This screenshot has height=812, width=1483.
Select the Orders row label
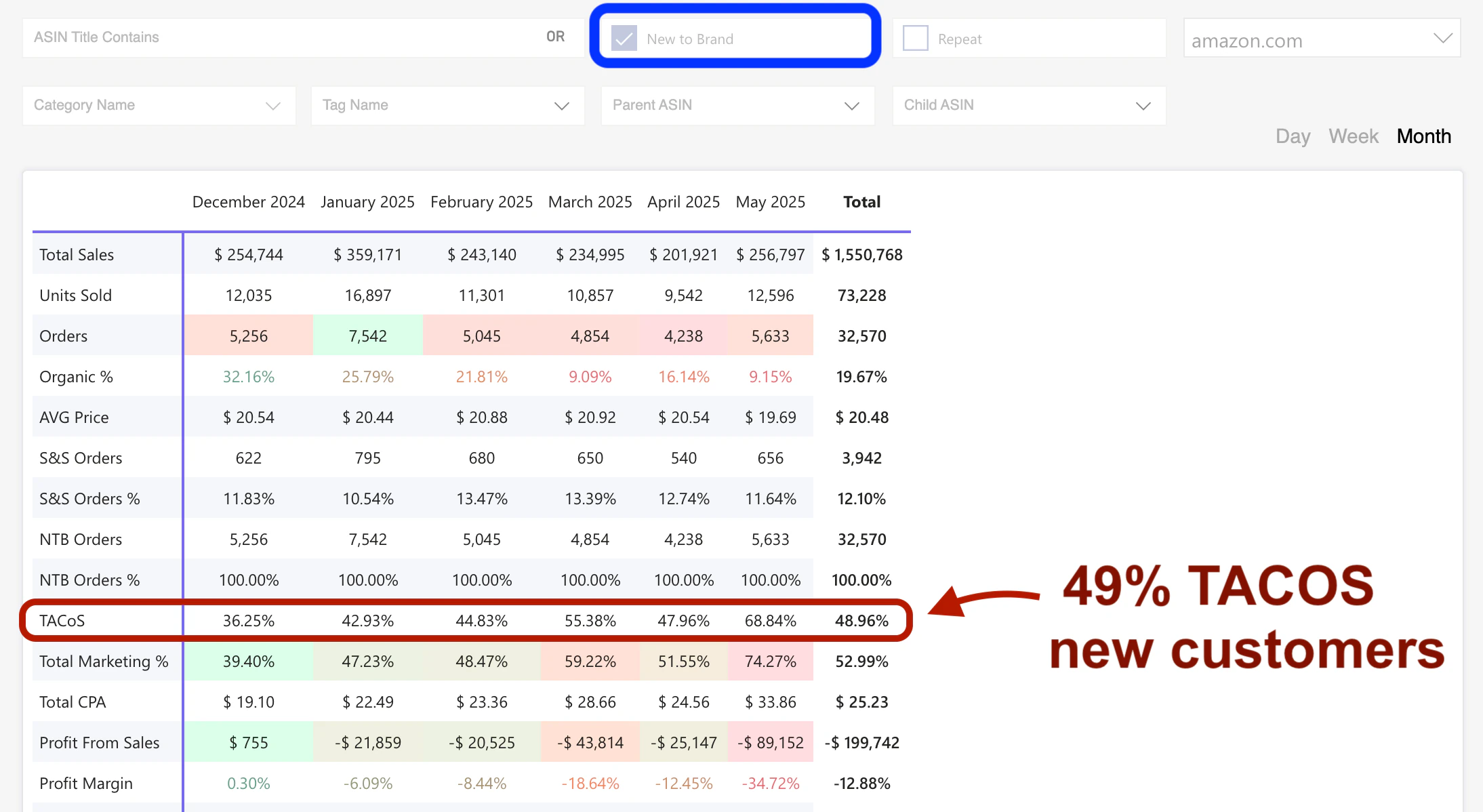(x=63, y=336)
